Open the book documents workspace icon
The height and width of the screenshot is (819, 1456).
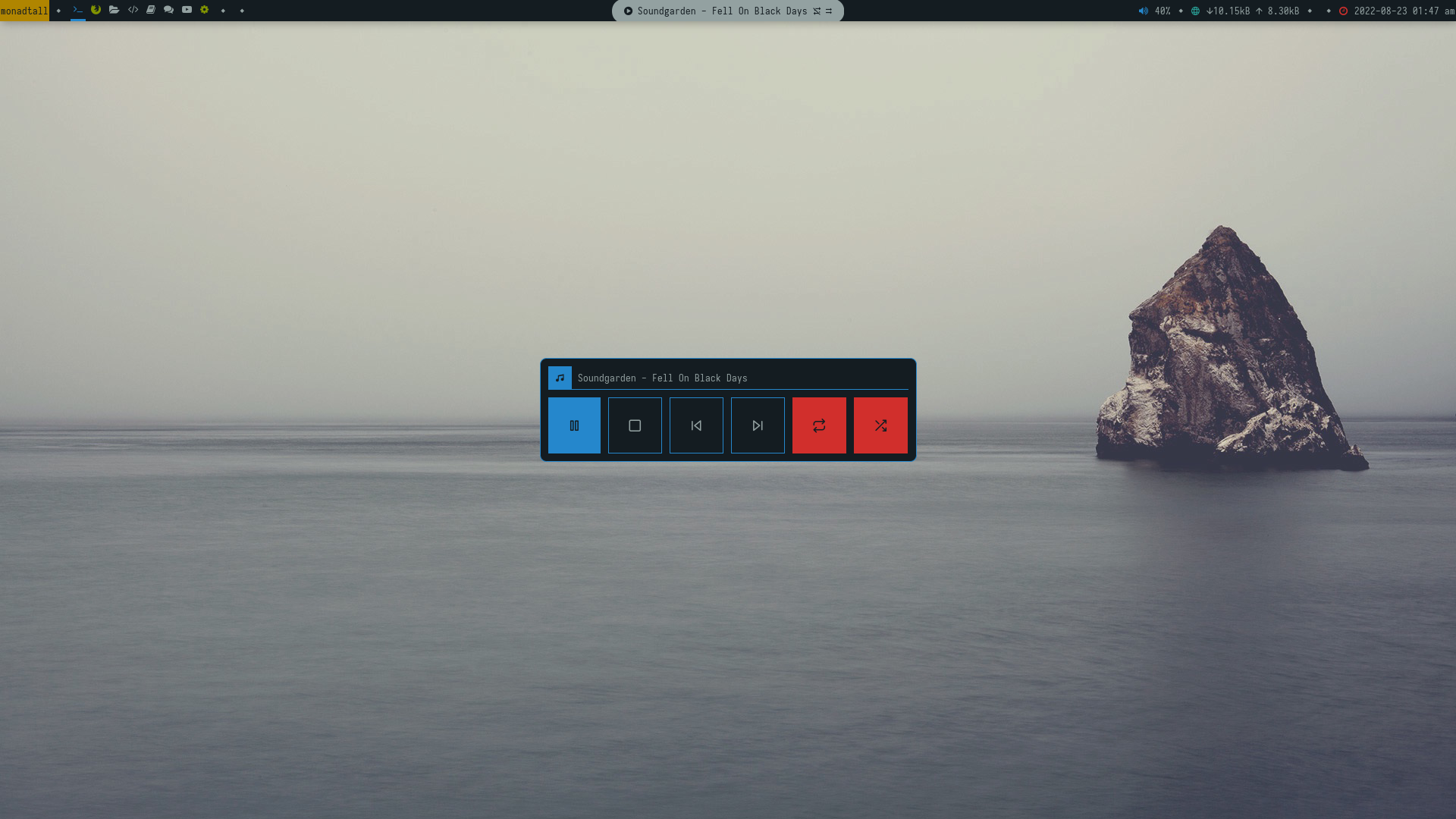(x=151, y=10)
